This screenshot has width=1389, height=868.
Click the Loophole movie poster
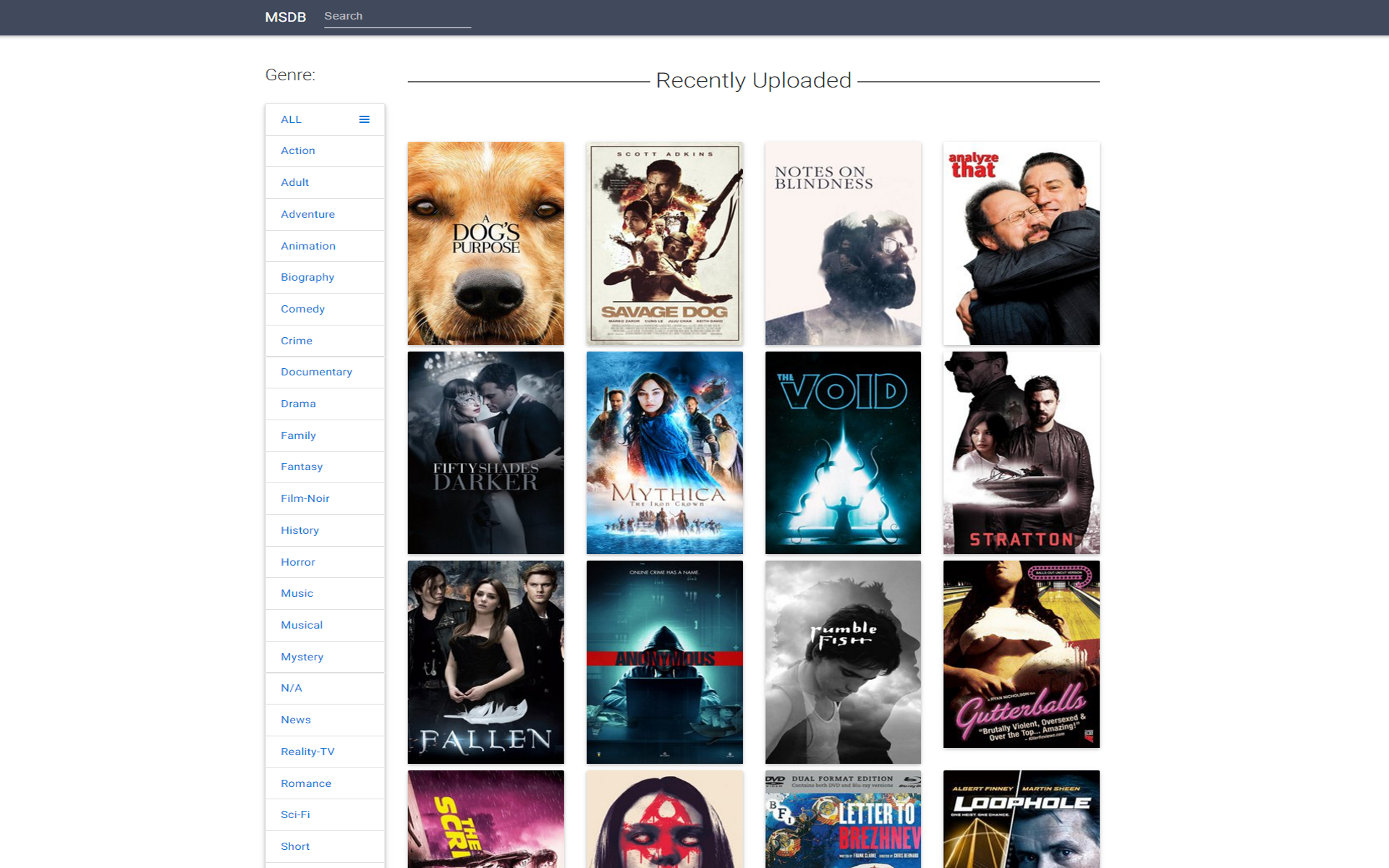1021,819
